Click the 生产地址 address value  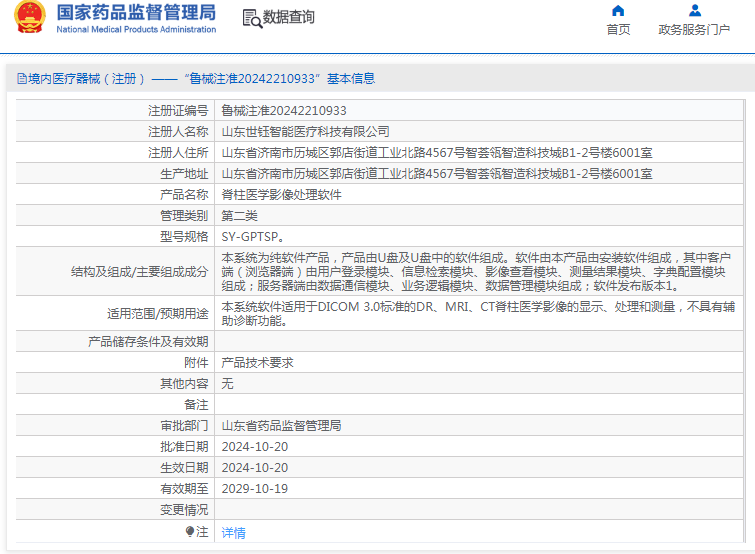(437, 174)
